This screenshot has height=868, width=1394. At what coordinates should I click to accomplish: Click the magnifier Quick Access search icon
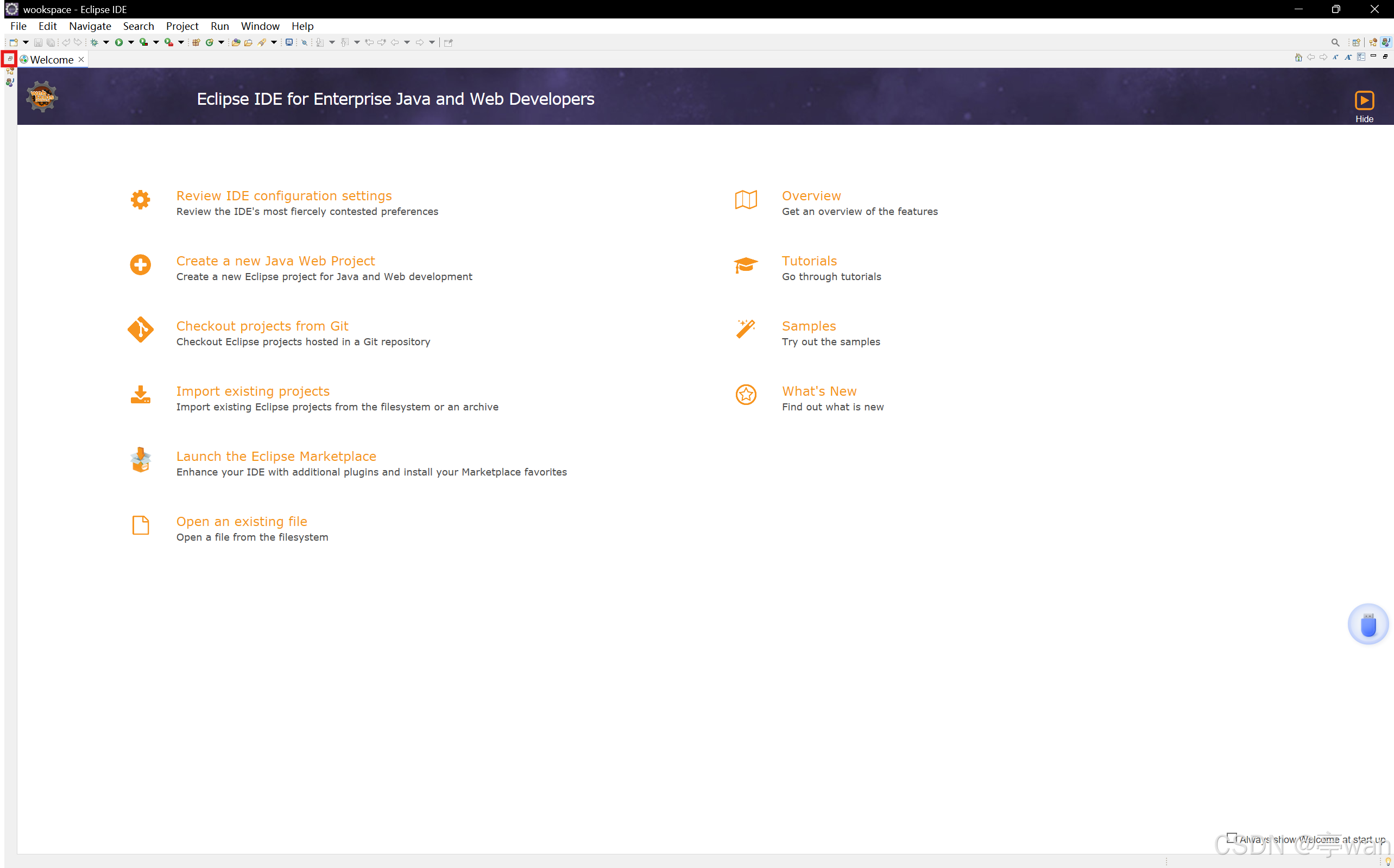coord(1335,42)
